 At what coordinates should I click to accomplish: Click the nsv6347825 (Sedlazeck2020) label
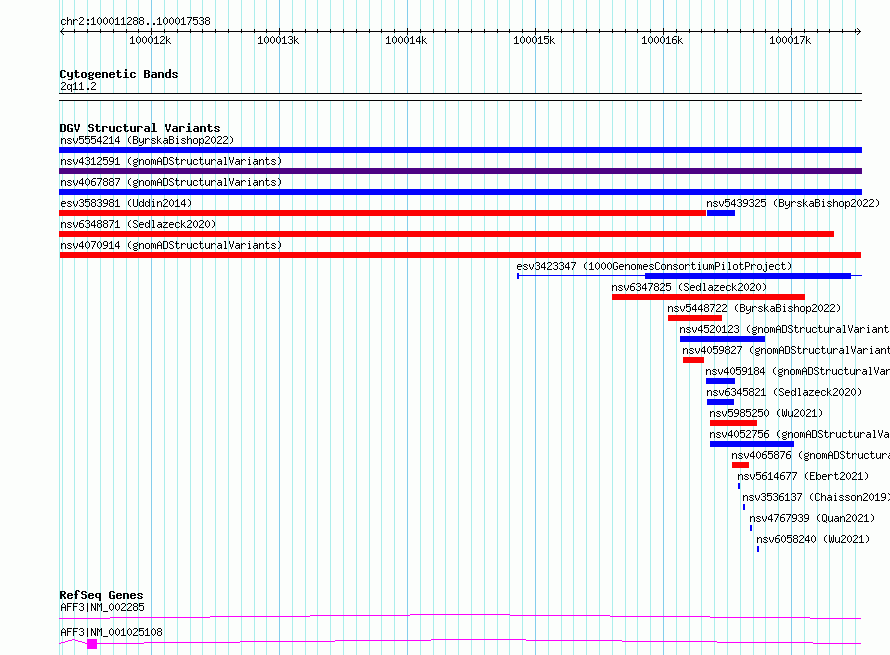[x=689, y=287]
